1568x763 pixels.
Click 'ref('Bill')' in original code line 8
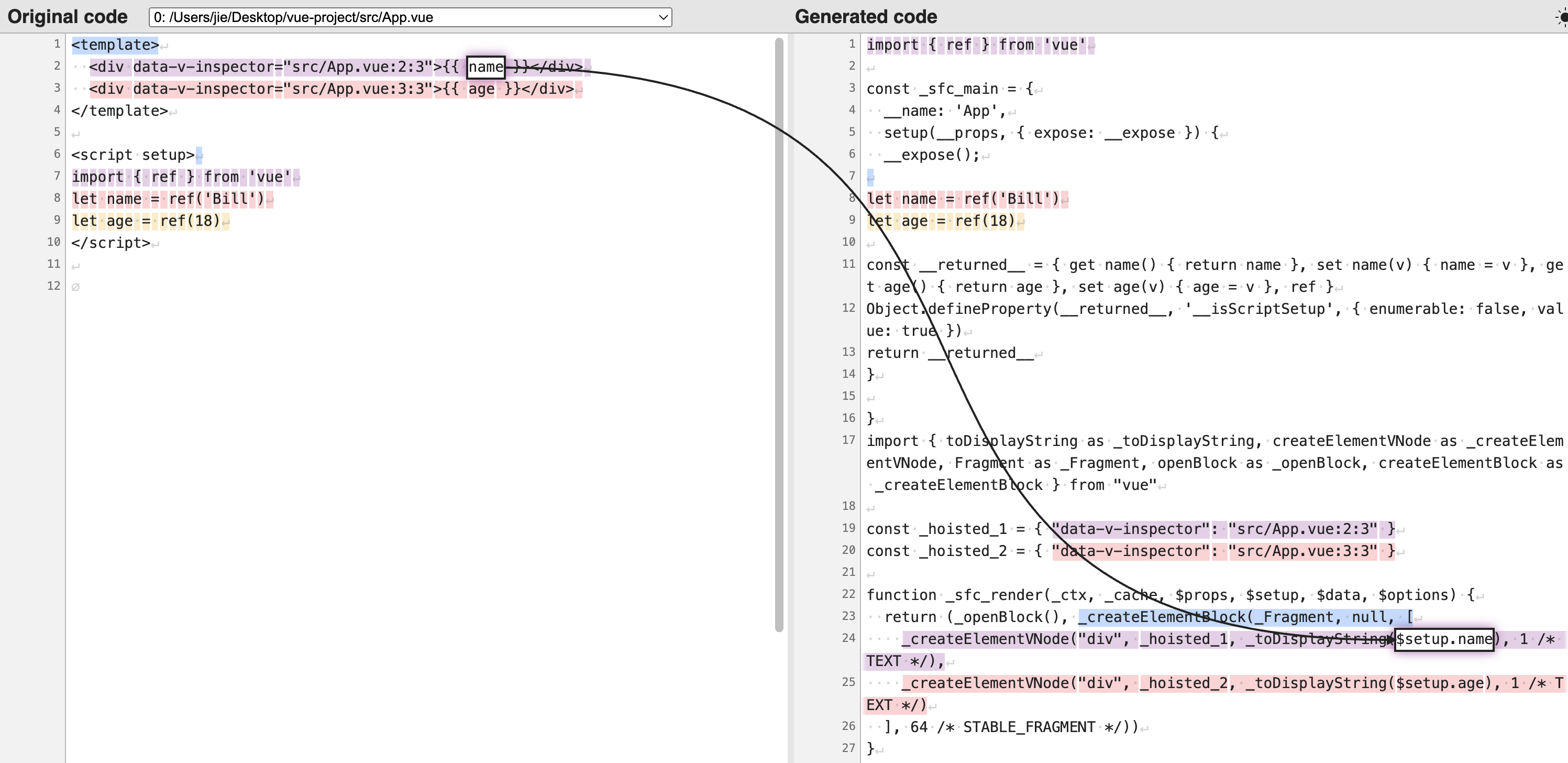pyautogui.click(x=217, y=199)
